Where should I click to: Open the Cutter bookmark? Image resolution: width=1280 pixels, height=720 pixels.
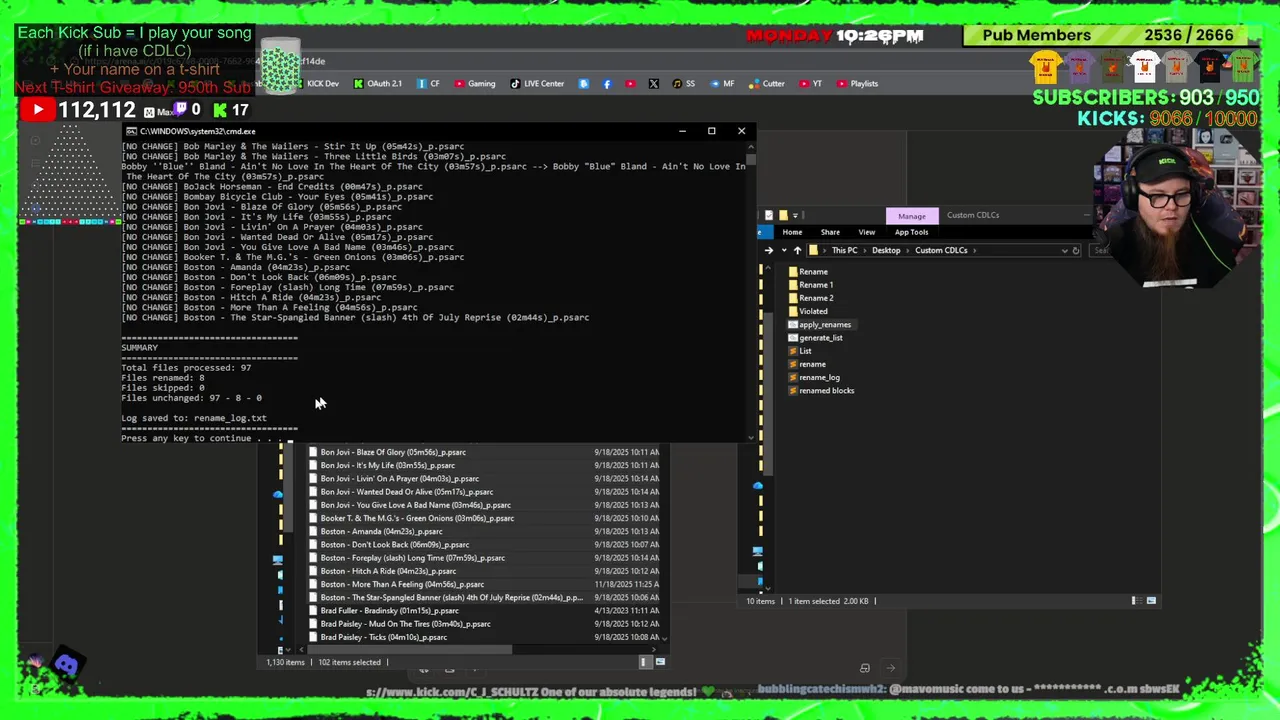tap(767, 84)
